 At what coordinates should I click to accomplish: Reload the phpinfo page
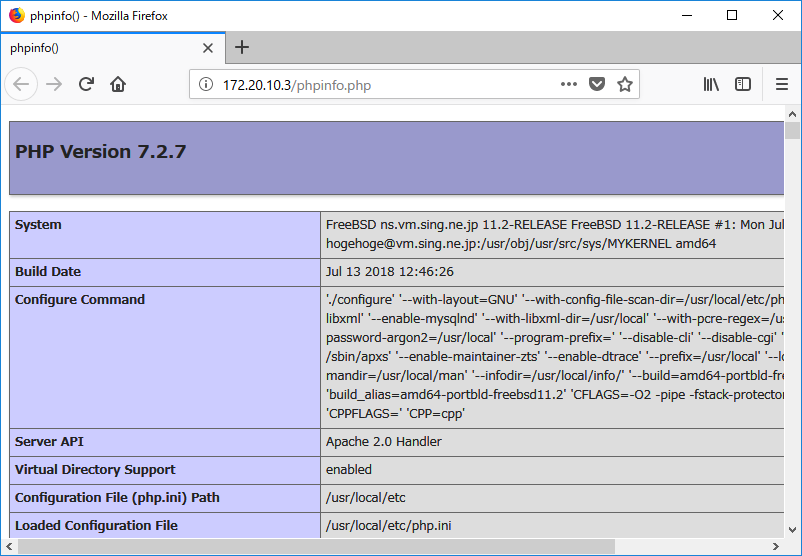point(86,84)
